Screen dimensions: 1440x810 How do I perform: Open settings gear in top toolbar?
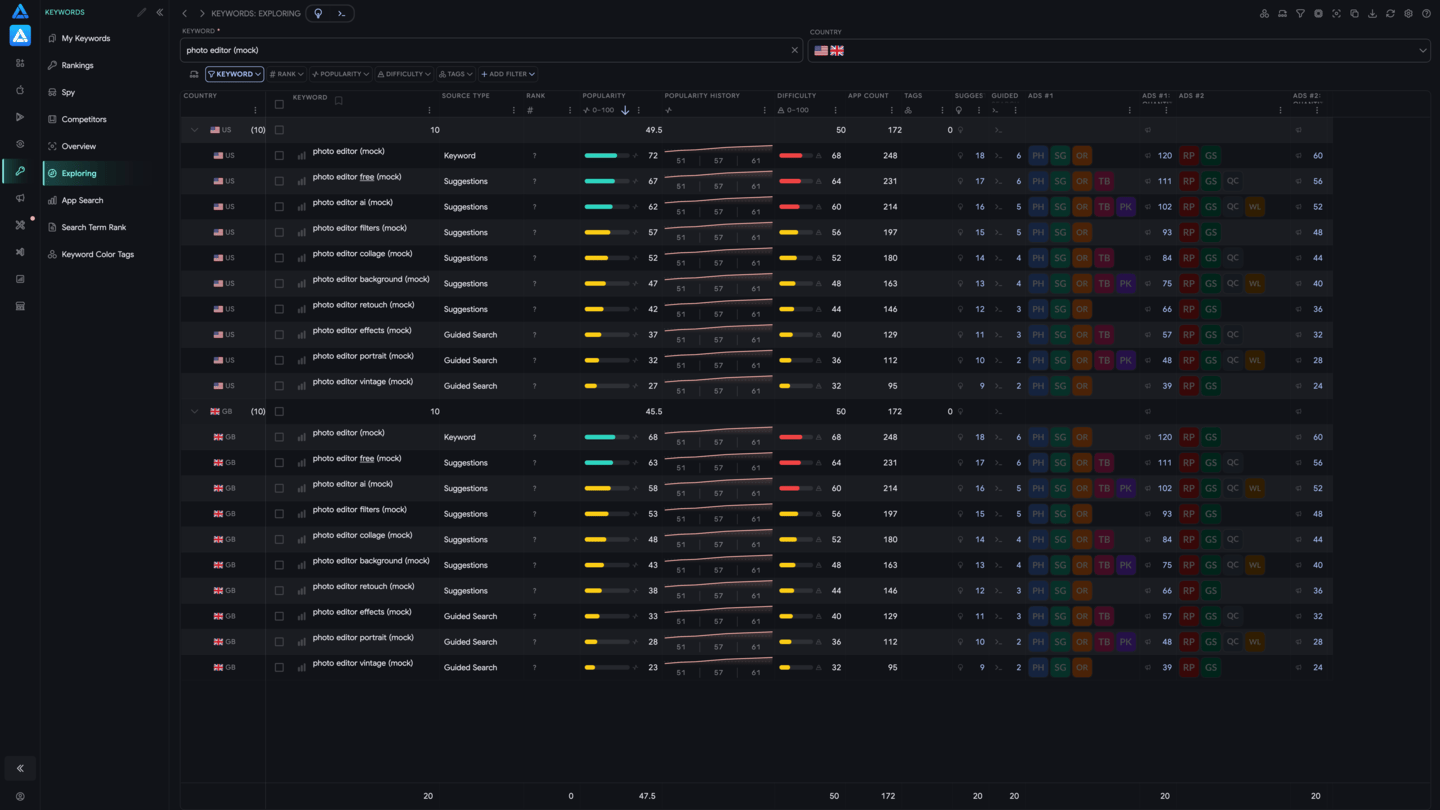pos(1408,14)
